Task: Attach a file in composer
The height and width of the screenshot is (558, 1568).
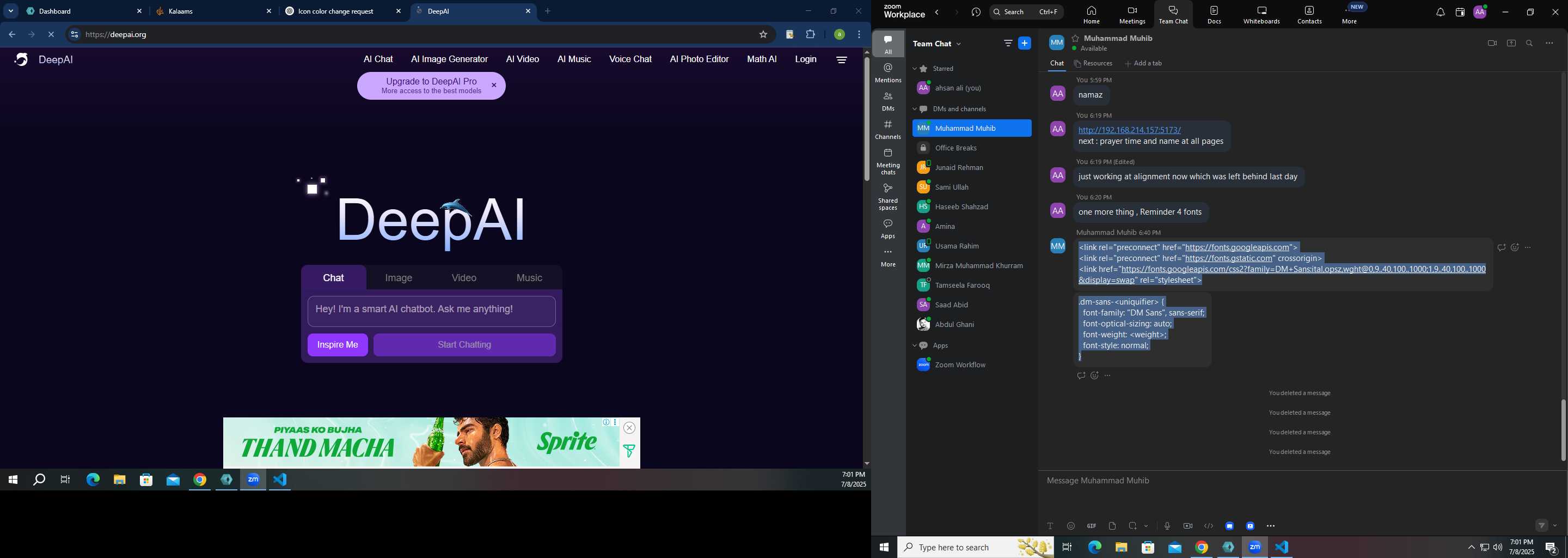Action: [x=1112, y=526]
